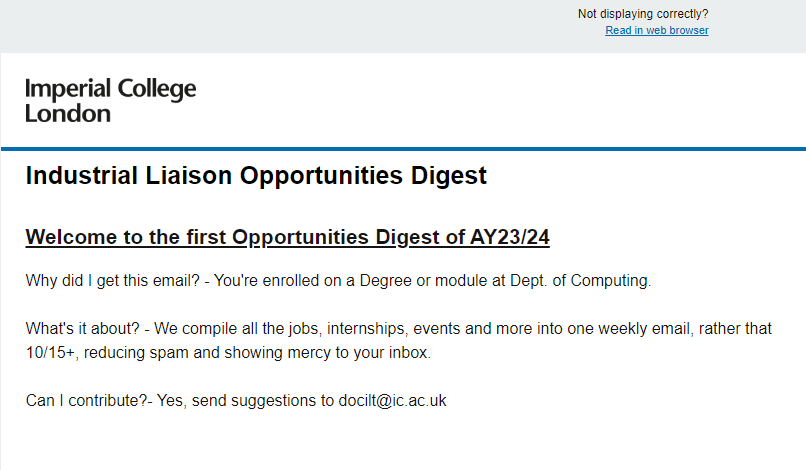Click the Industrial Liaison Opportunities Digest heading
Viewport: 806px width, 470px height.
click(256, 176)
